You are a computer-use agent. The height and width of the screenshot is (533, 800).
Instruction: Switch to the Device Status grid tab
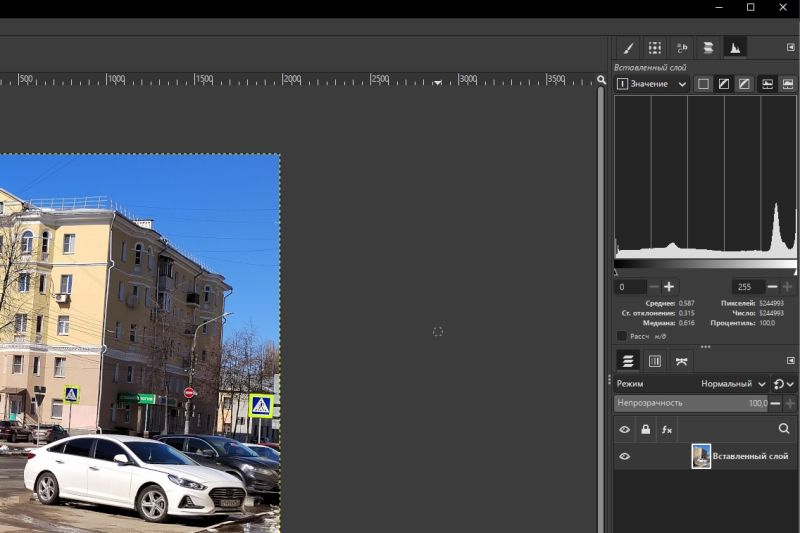654,48
